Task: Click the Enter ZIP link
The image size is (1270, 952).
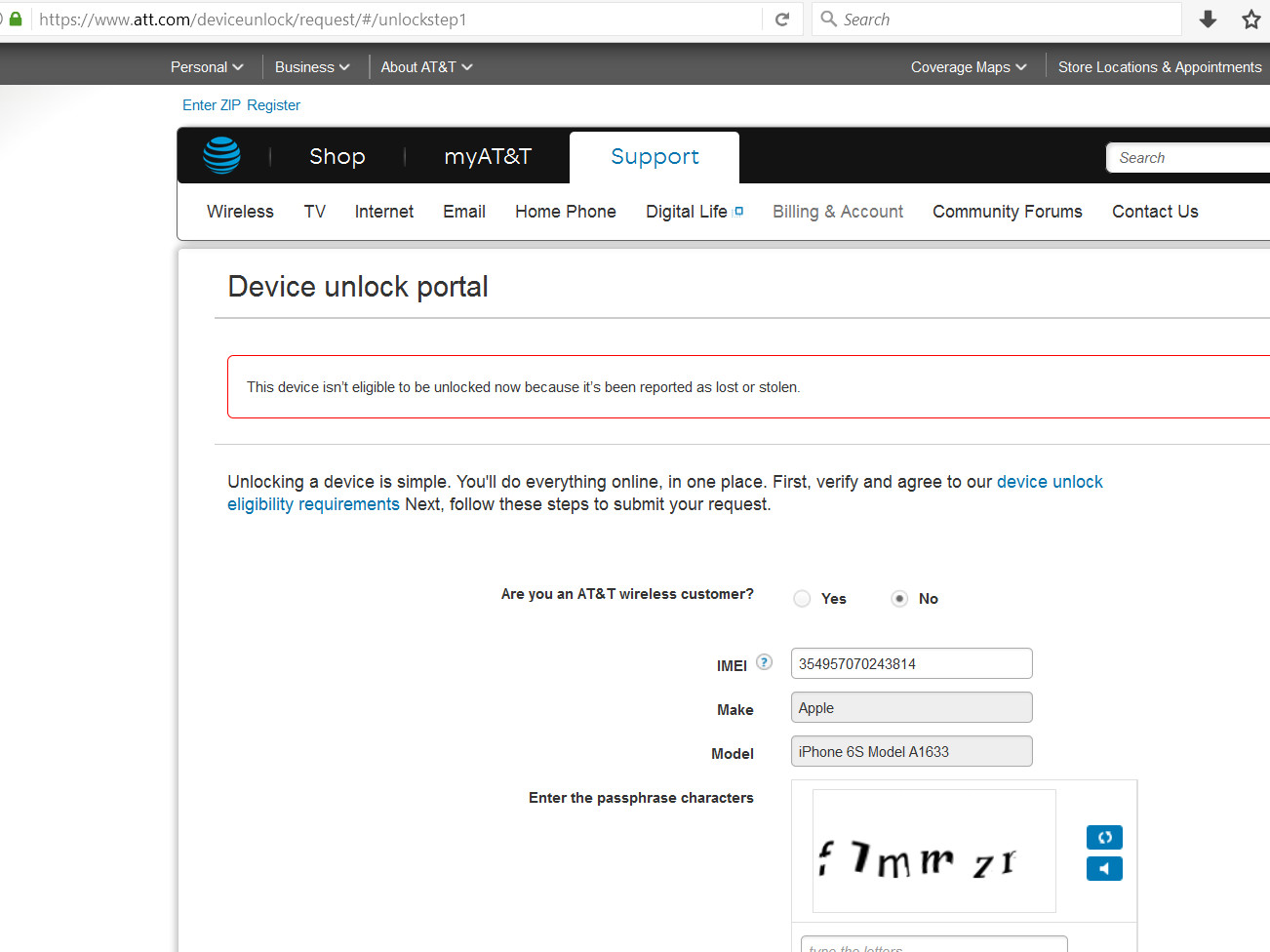Action: pos(211,105)
